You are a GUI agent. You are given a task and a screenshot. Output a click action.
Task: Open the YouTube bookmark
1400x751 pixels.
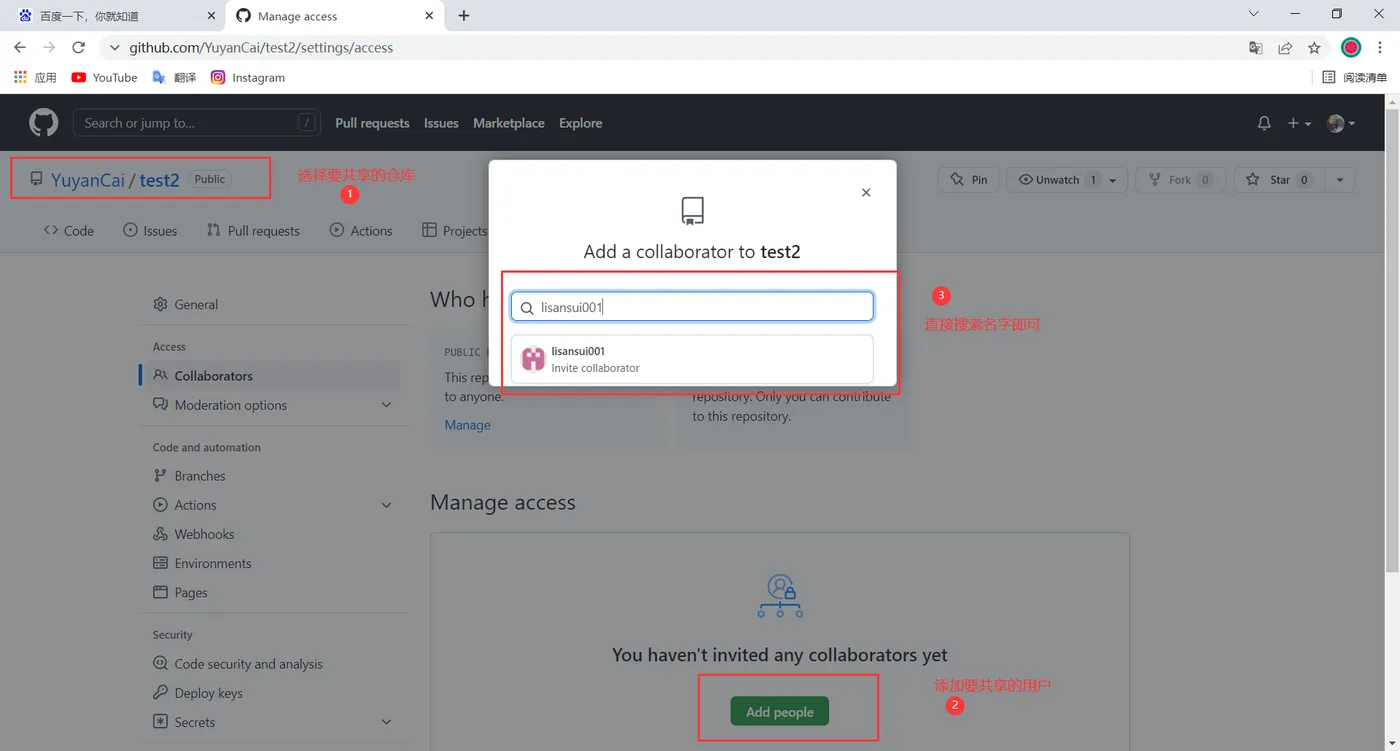click(105, 77)
